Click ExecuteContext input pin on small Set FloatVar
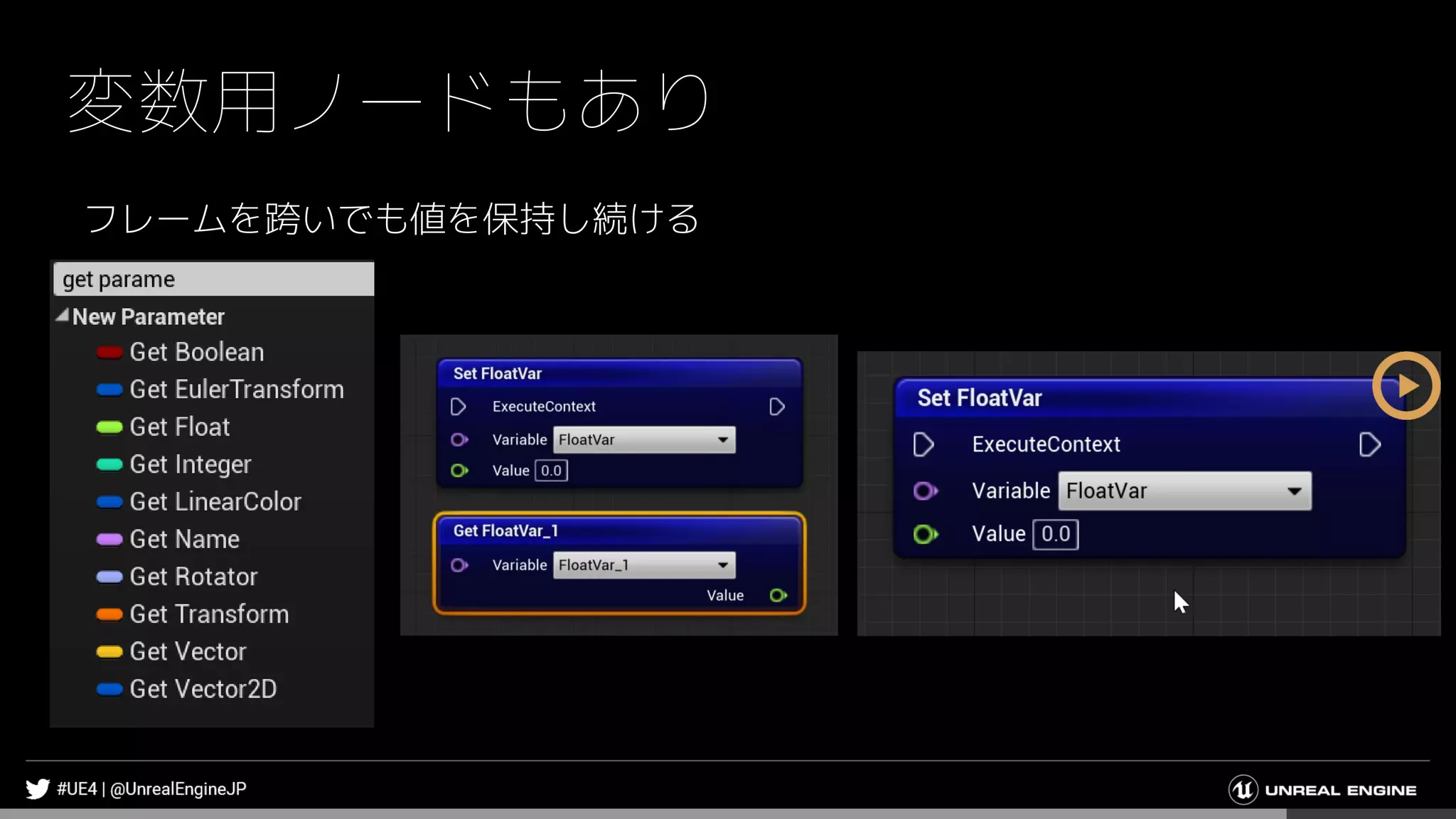The image size is (1456, 819). pos(459,407)
